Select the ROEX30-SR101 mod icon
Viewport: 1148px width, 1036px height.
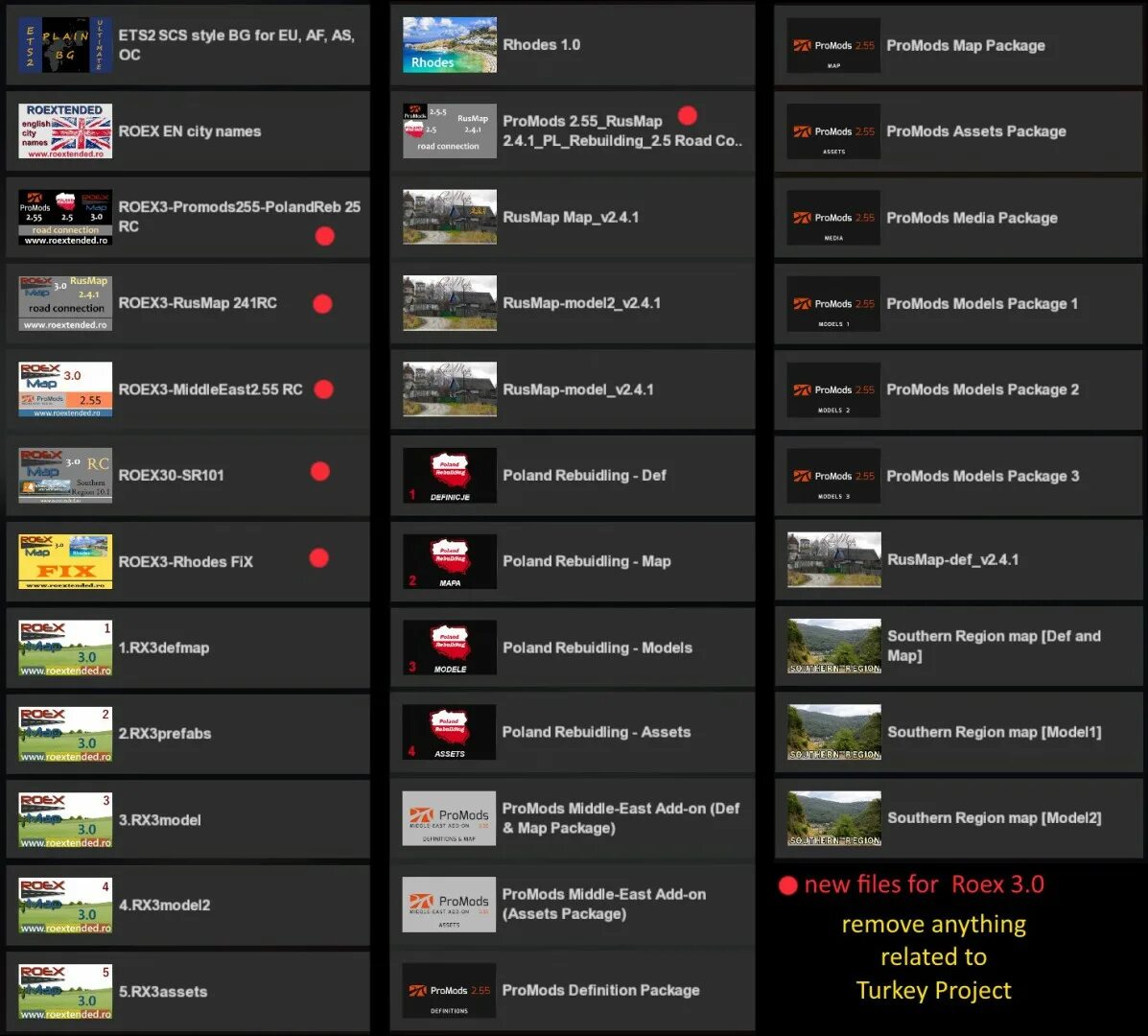click(x=65, y=475)
